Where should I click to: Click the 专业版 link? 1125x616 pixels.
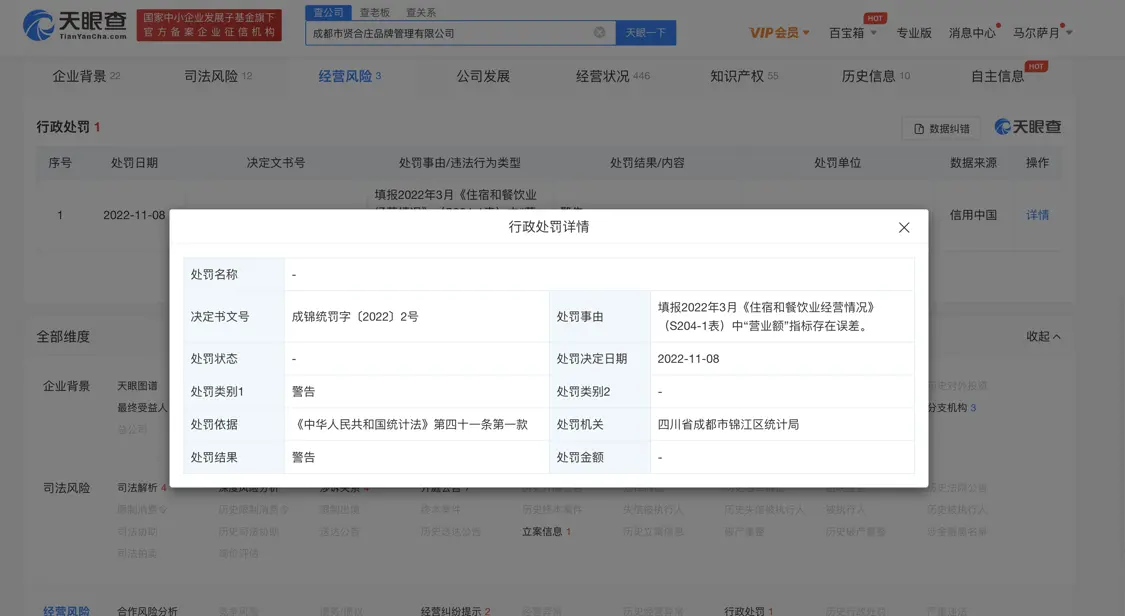tap(914, 33)
